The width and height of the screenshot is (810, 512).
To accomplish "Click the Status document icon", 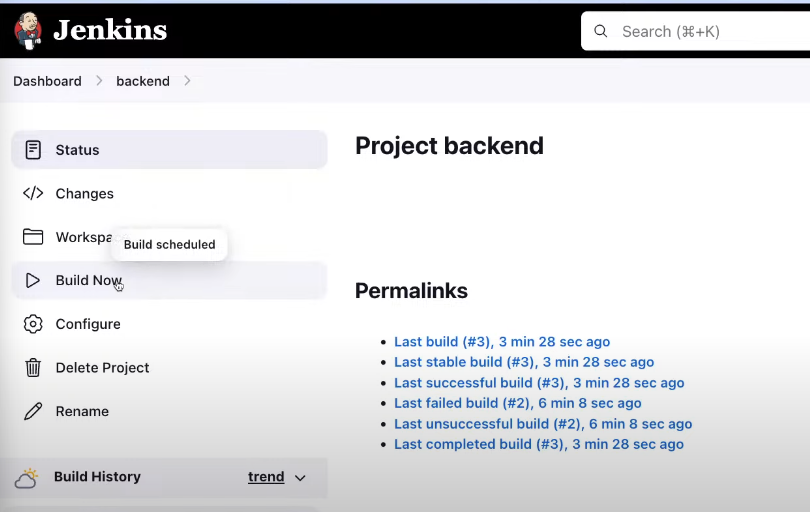I will click(33, 150).
